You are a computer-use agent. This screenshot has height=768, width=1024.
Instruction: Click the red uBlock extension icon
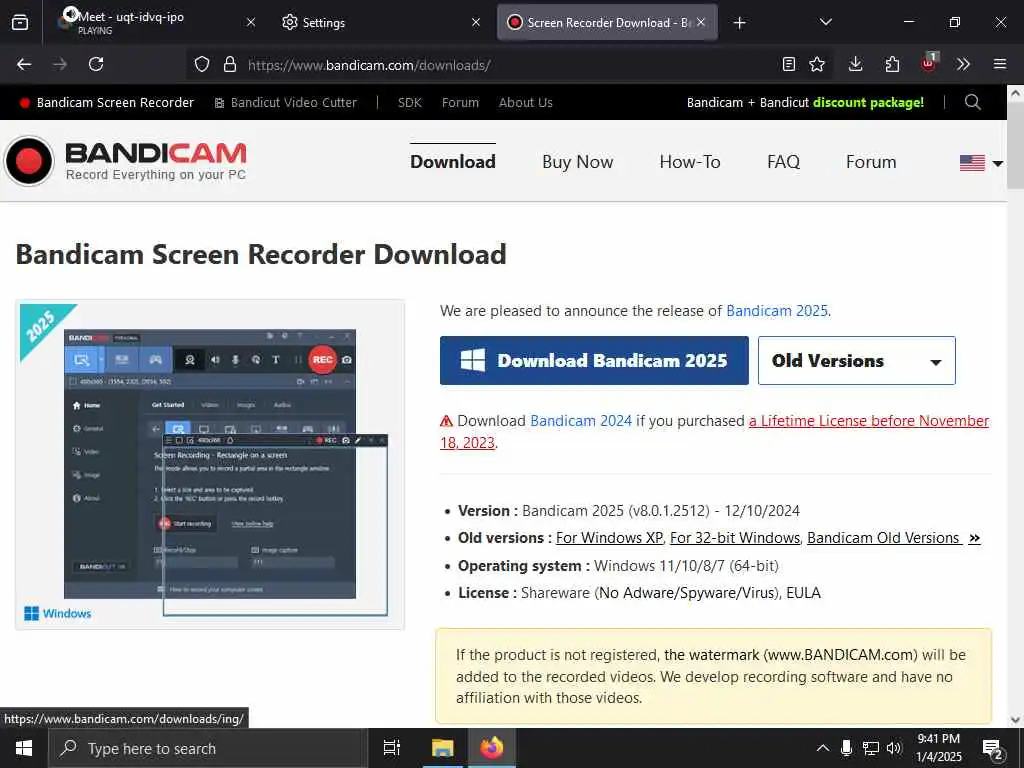[928, 63]
